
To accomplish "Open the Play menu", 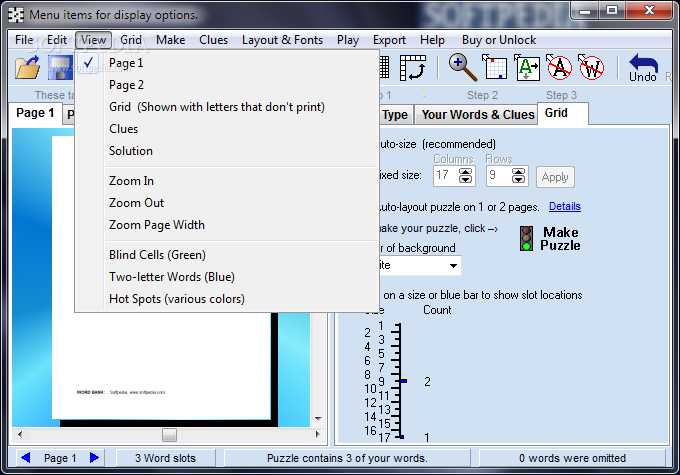I will [x=348, y=40].
